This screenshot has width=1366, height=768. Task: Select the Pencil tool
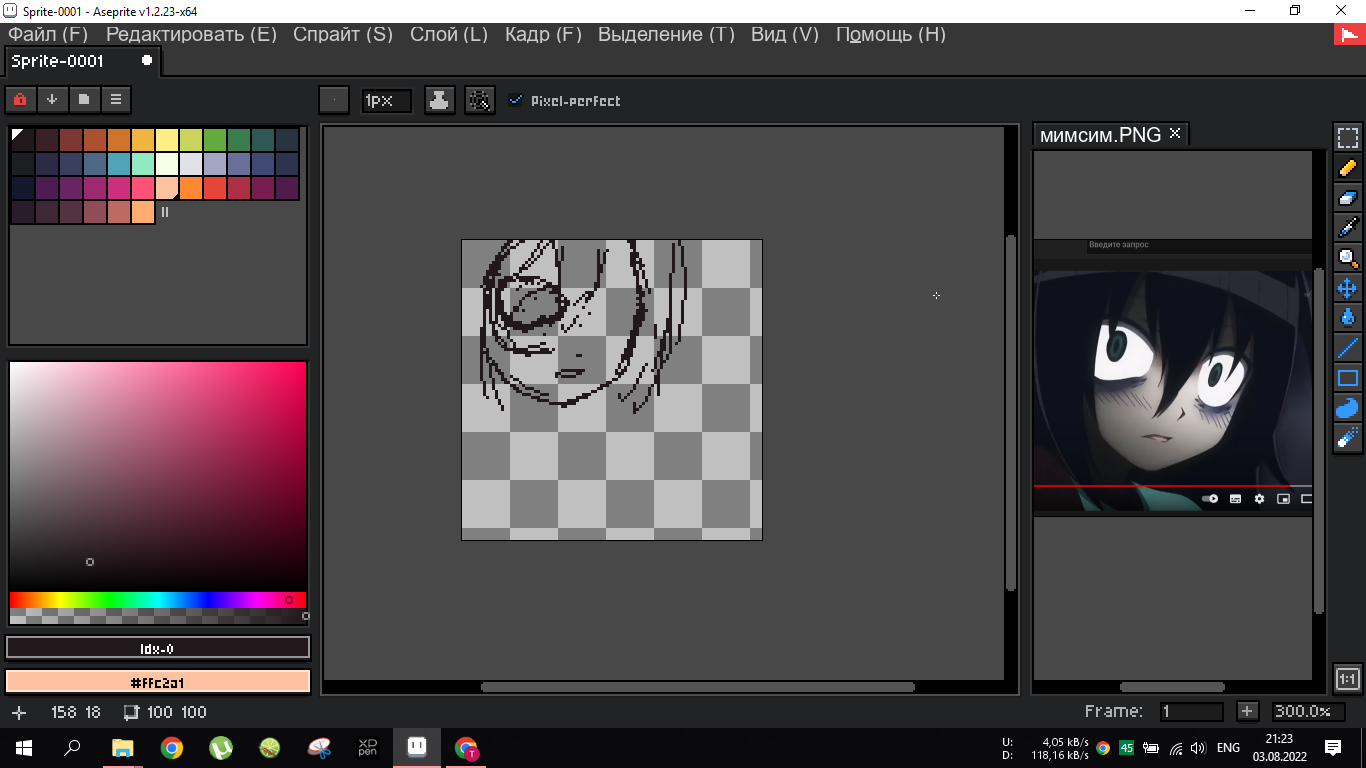click(x=1347, y=168)
